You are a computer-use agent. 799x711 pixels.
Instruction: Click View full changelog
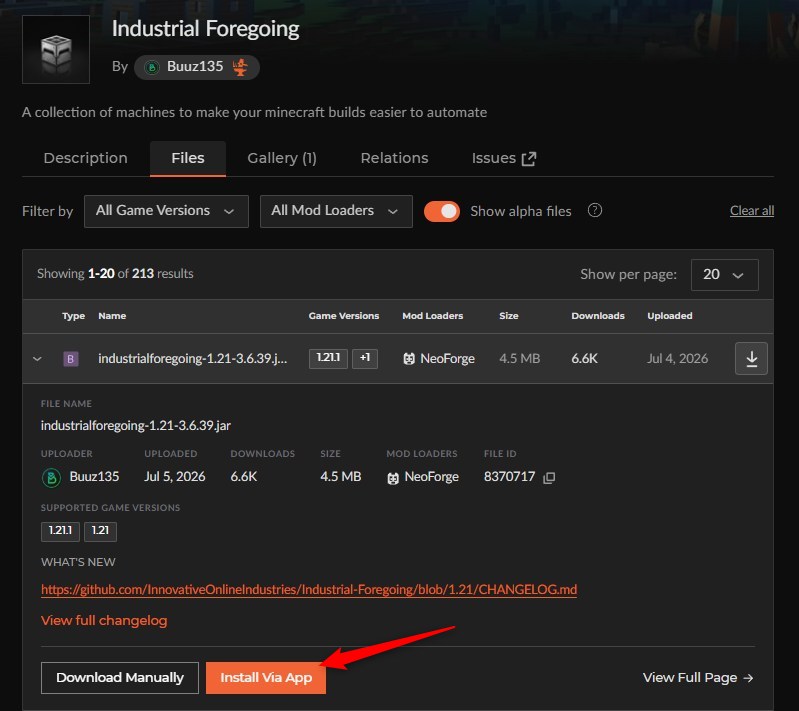coord(104,621)
